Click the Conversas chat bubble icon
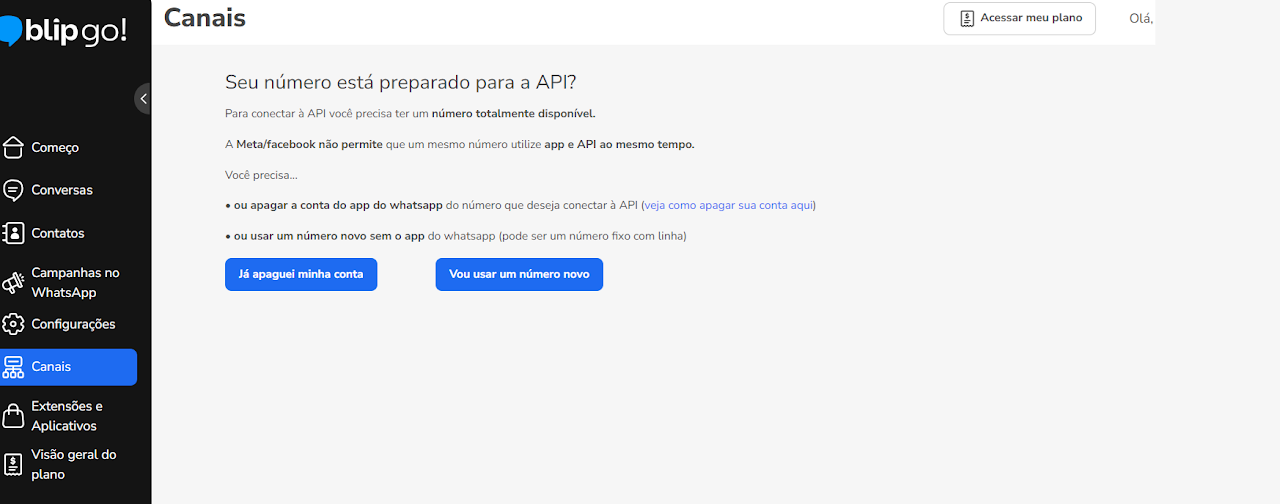1280x504 pixels. 13,190
